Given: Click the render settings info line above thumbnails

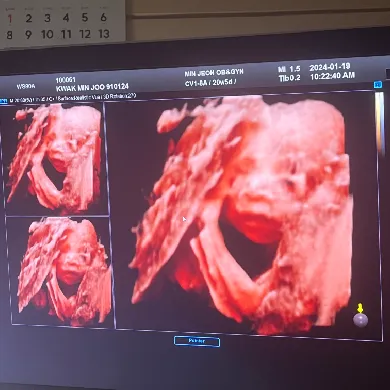Looking at the screenshot, I should point(73,98).
